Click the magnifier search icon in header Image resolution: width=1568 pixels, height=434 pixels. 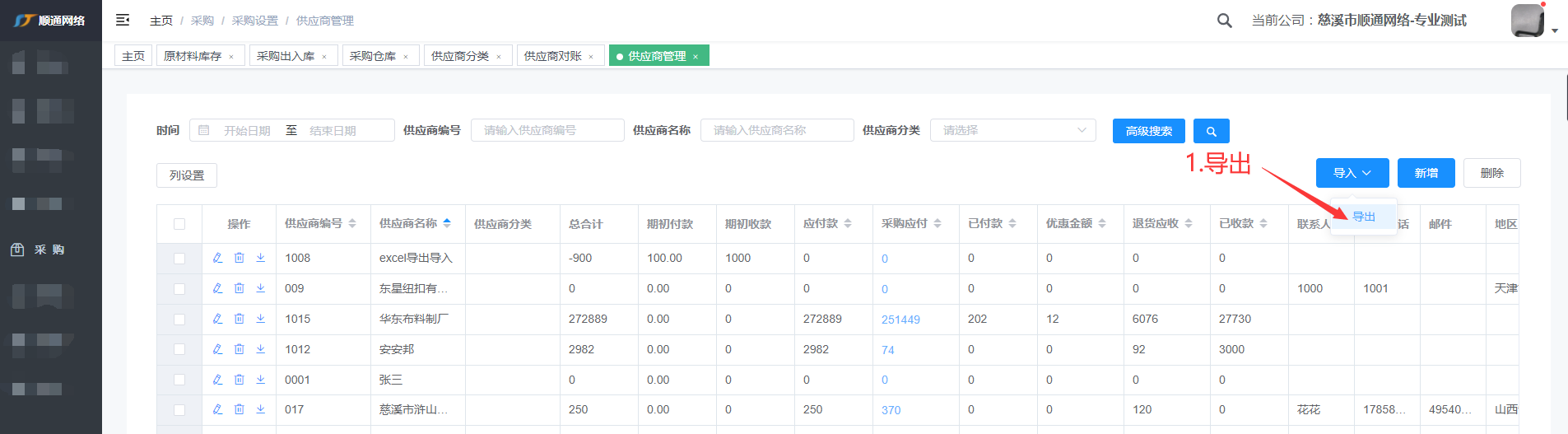coord(1224,21)
